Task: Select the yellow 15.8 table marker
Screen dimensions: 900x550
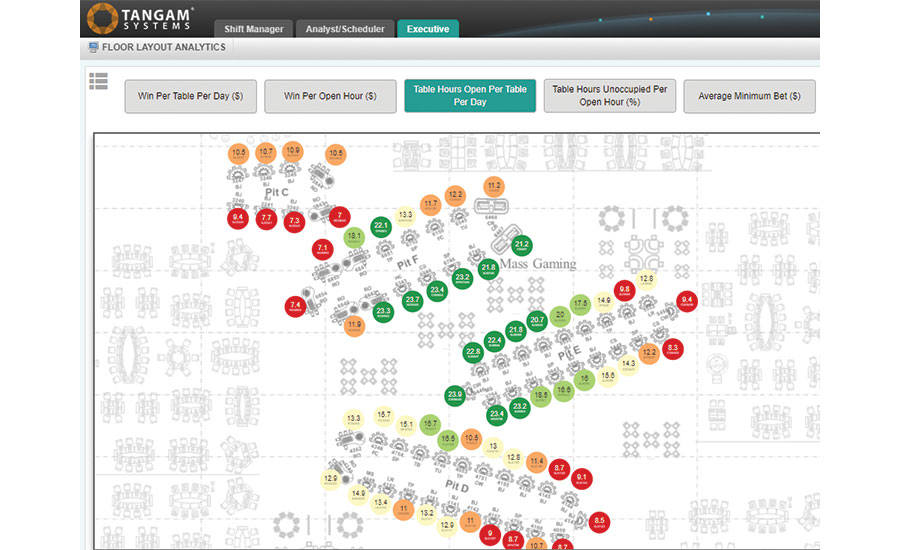Action: click(607, 377)
